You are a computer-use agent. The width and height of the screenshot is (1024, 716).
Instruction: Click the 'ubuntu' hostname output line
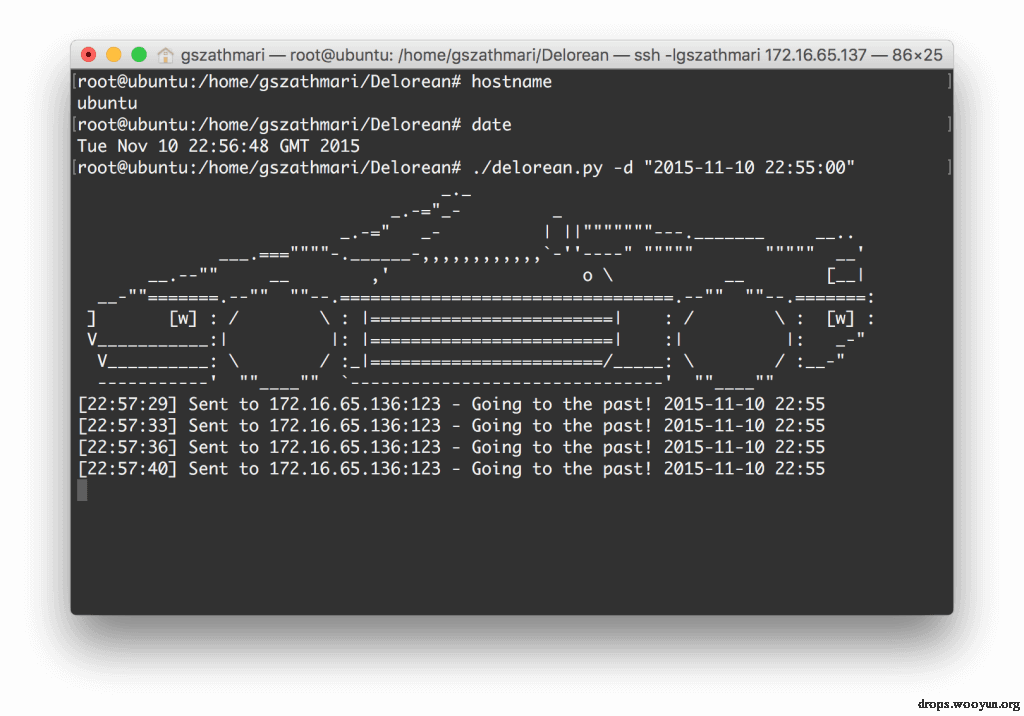tap(107, 103)
